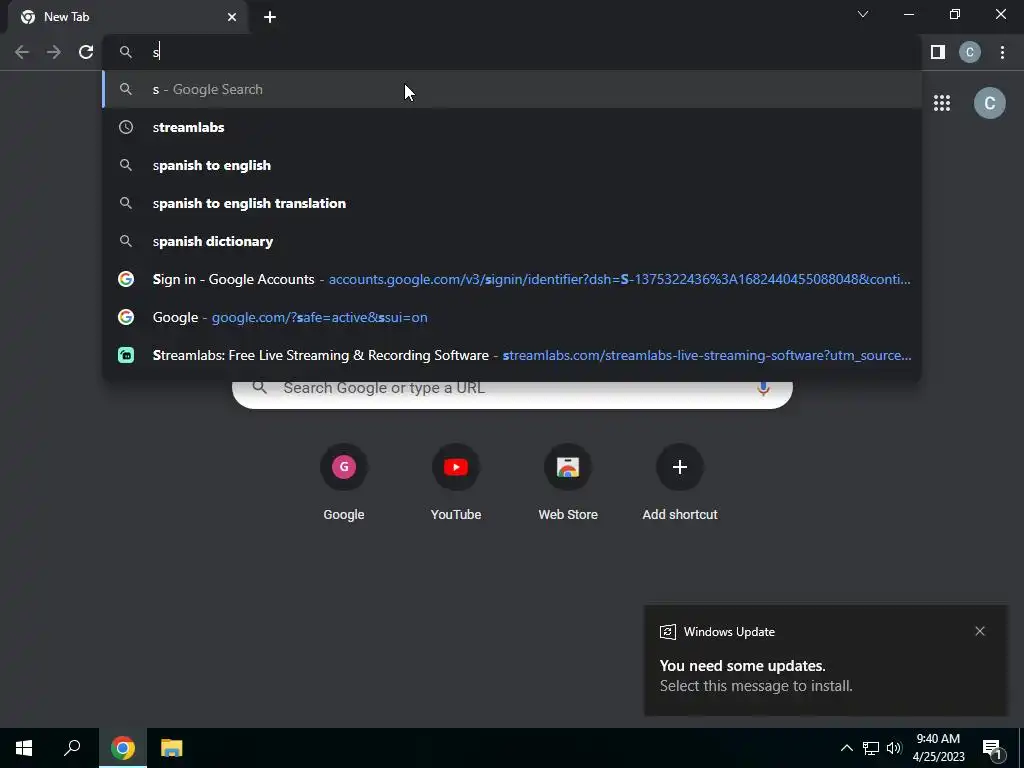Pick 'spanish to english translation' suggestion
Viewport: 1024px width, 768px height.
click(512, 203)
